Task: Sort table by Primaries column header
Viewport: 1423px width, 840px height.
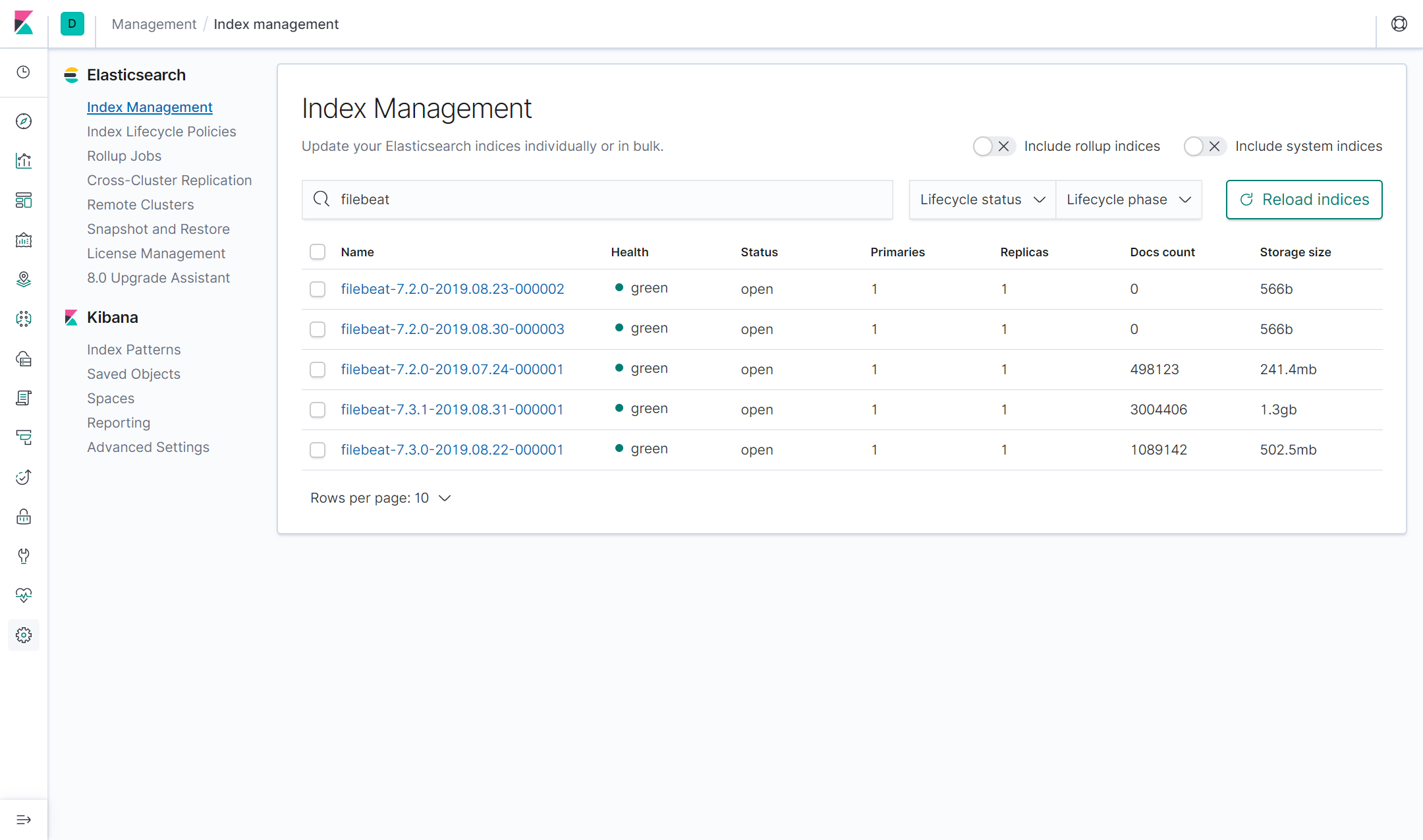Action: tap(897, 252)
